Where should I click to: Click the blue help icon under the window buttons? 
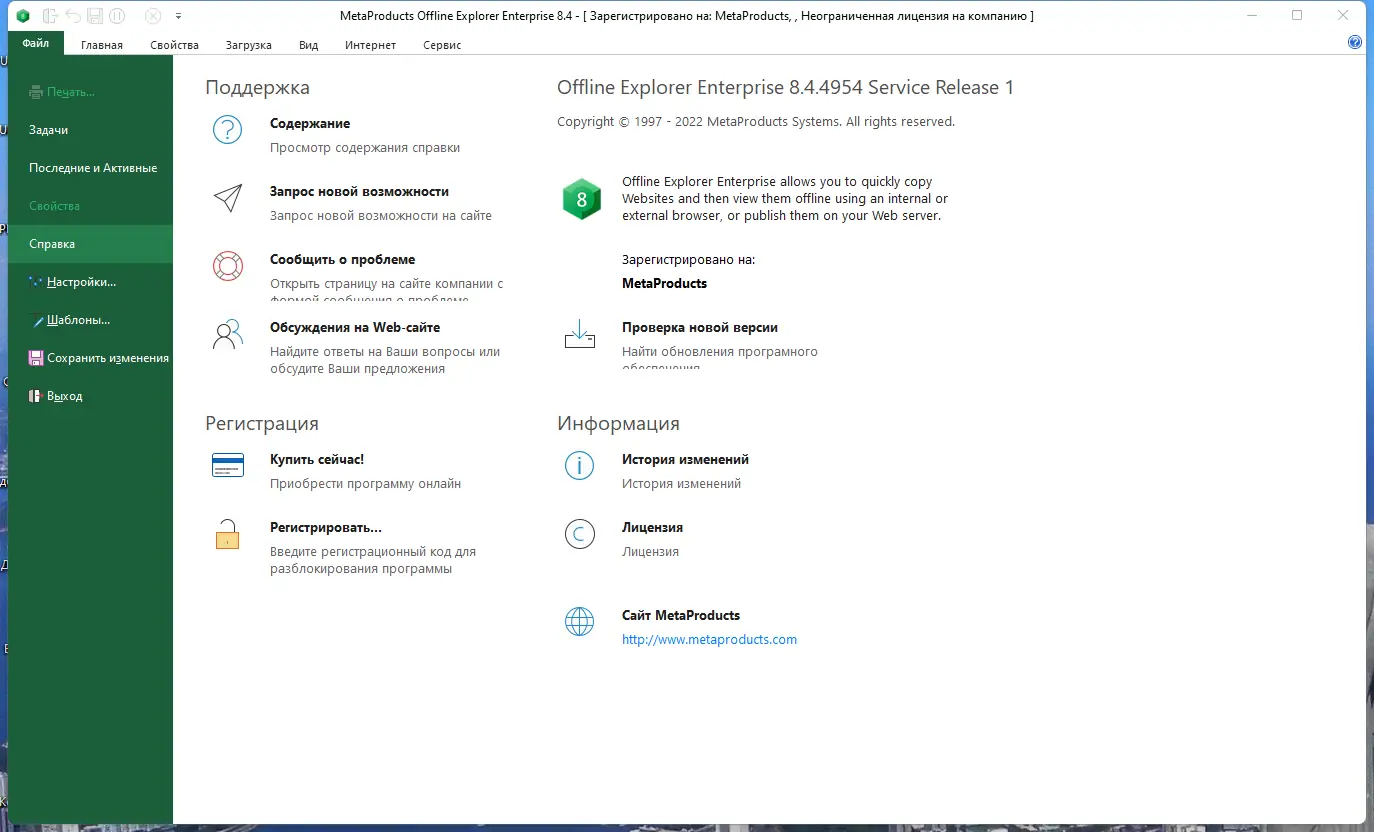1355,42
